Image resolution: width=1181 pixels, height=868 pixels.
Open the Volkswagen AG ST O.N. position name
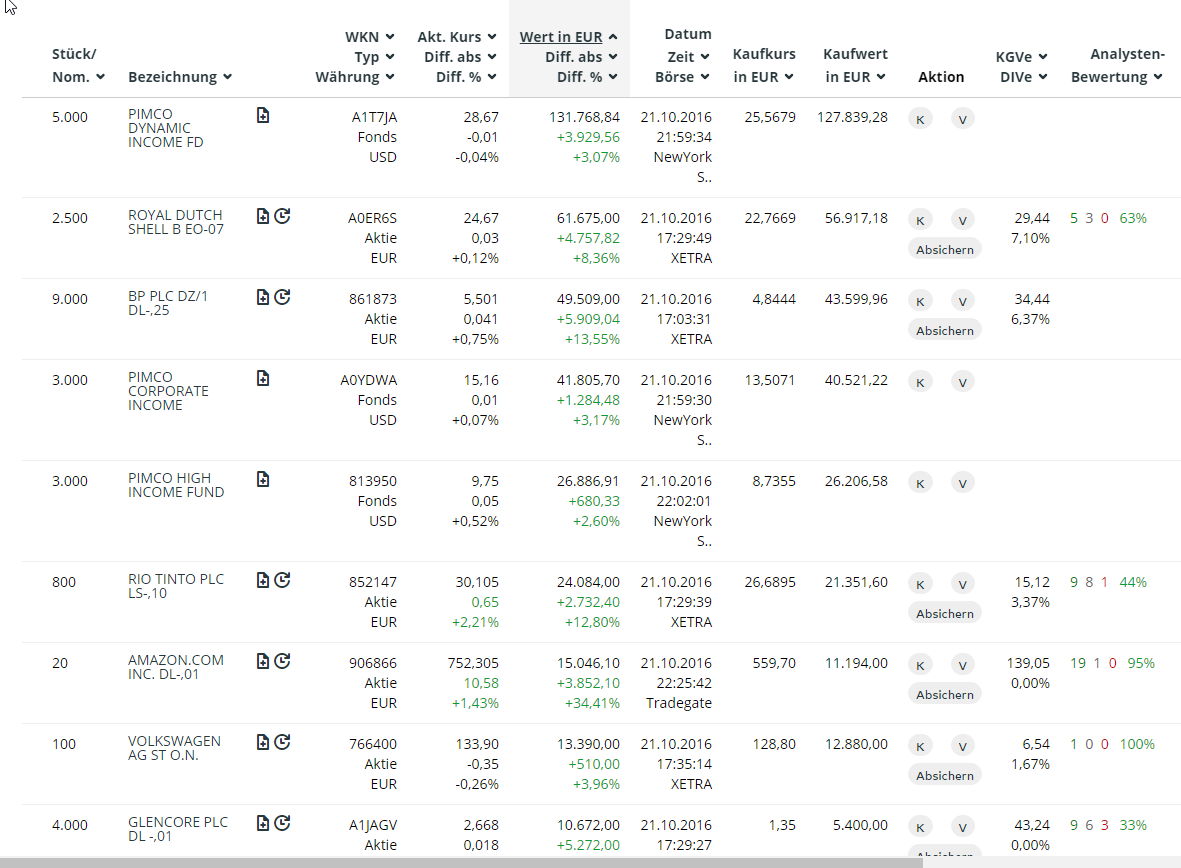tap(174, 748)
